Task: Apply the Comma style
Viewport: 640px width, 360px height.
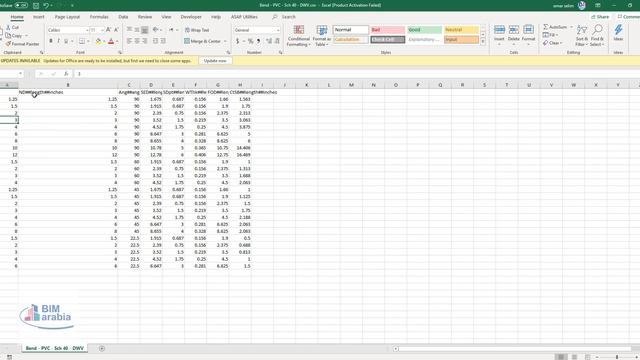Action: pos(258,41)
